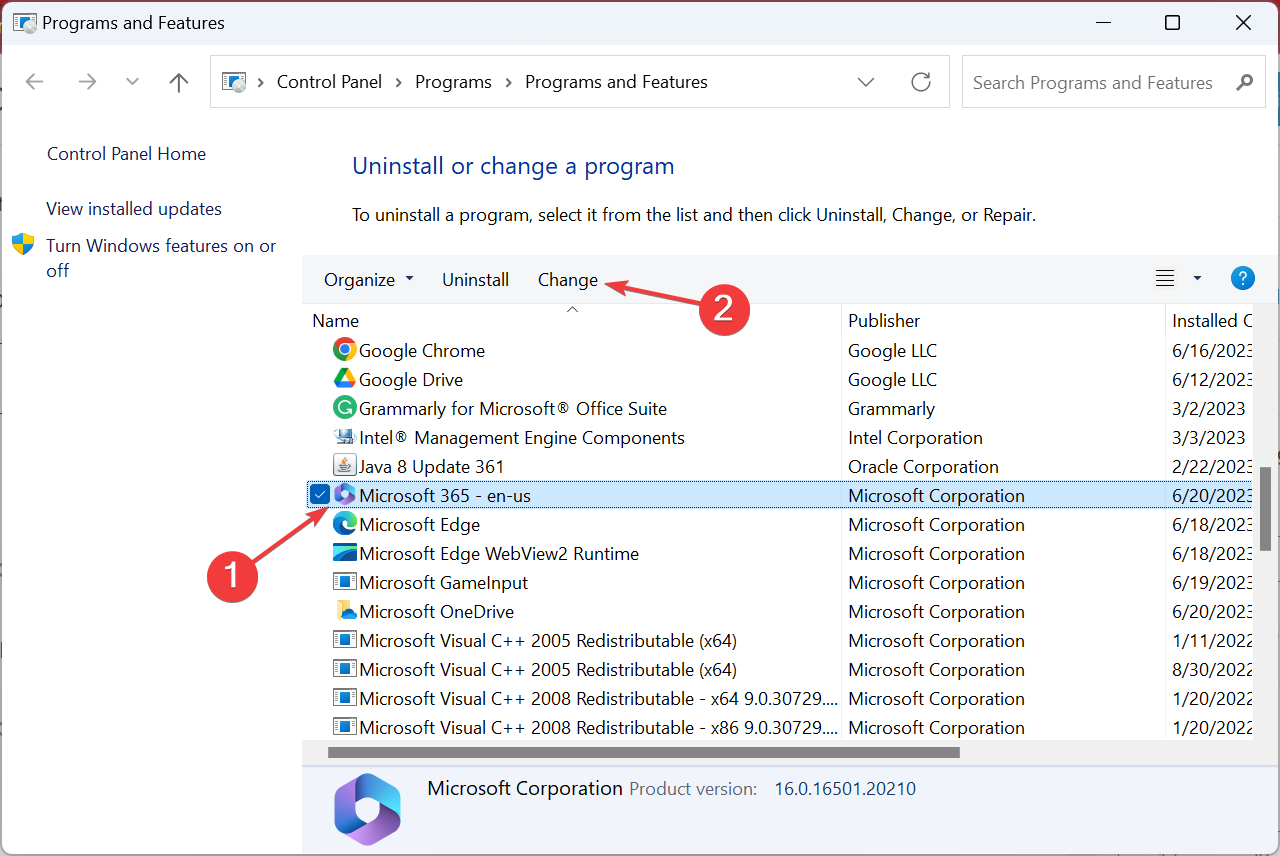Click Intel Corporation publisher cell
The width and height of the screenshot is (1280, 856).
point(915,437)
